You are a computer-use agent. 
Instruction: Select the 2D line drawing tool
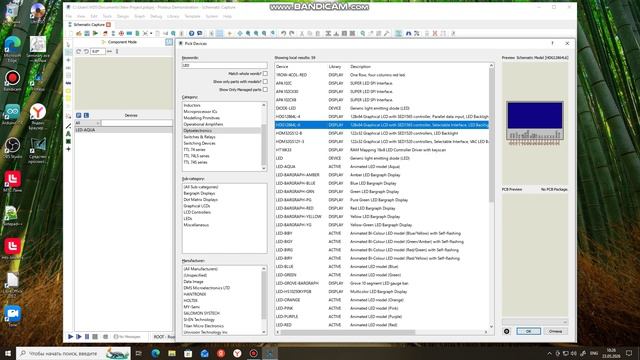tap(68, 126)
